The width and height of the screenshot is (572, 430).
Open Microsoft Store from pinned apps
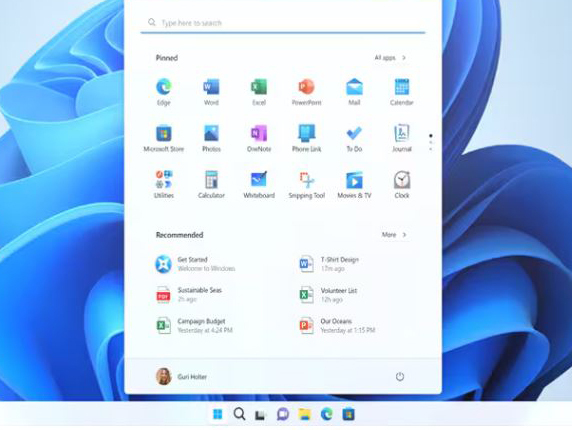point(164,138)
